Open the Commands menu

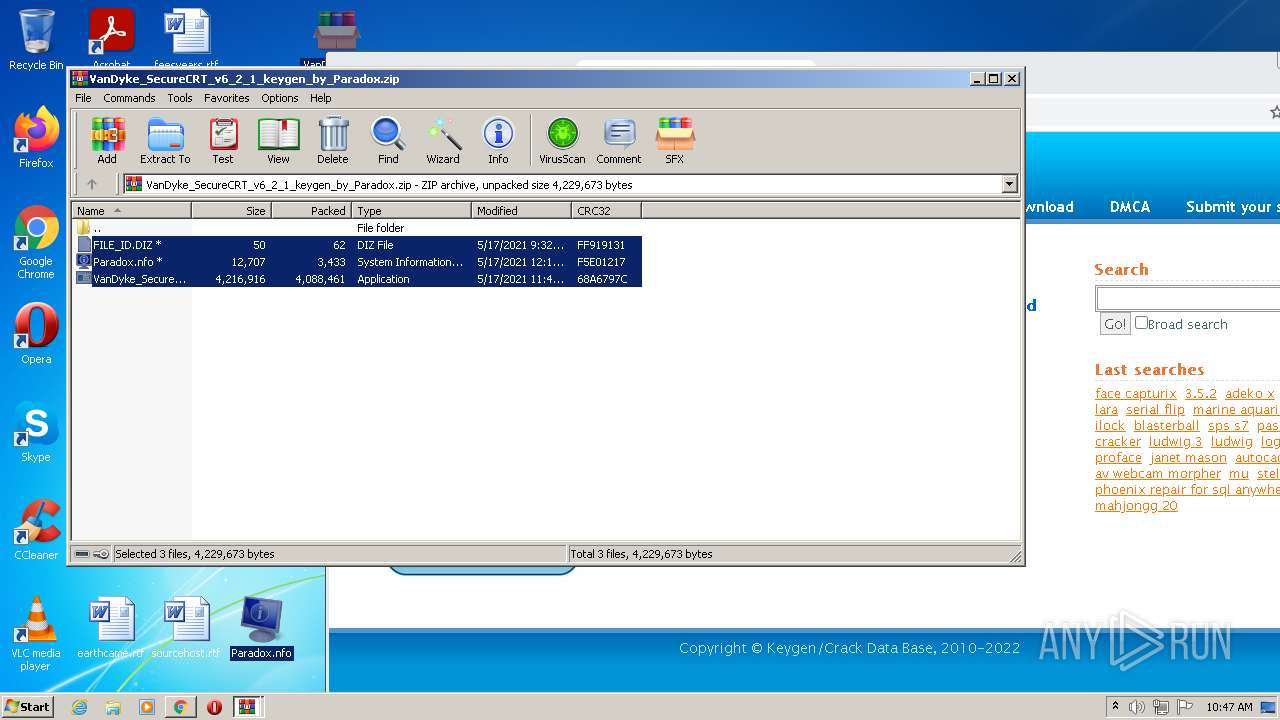pos(129,98)
